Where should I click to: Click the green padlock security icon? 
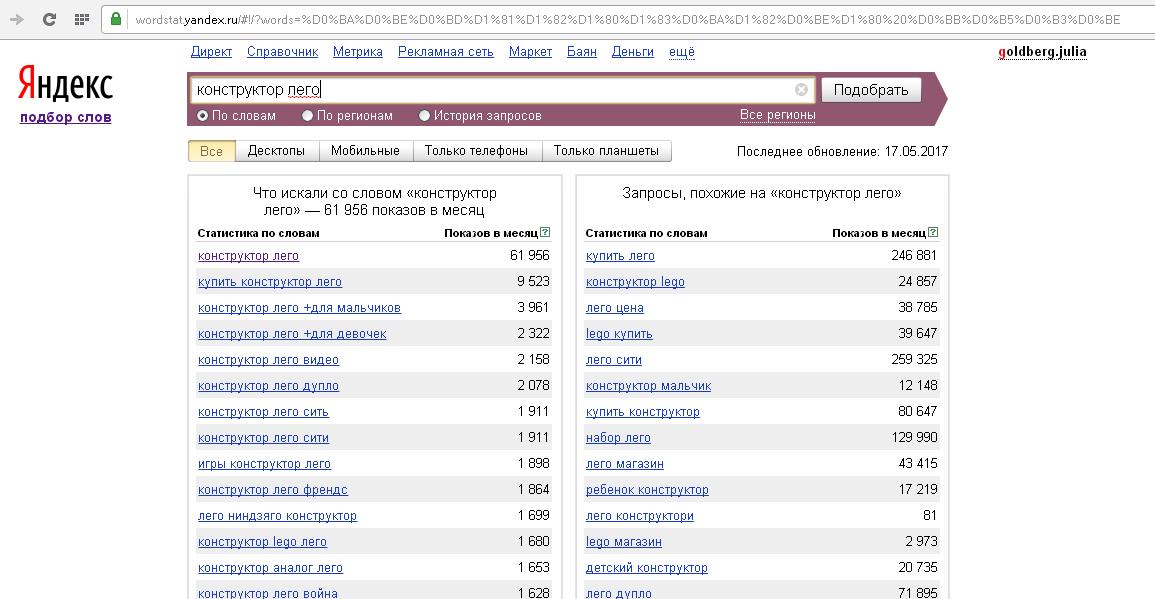[116, 19]
